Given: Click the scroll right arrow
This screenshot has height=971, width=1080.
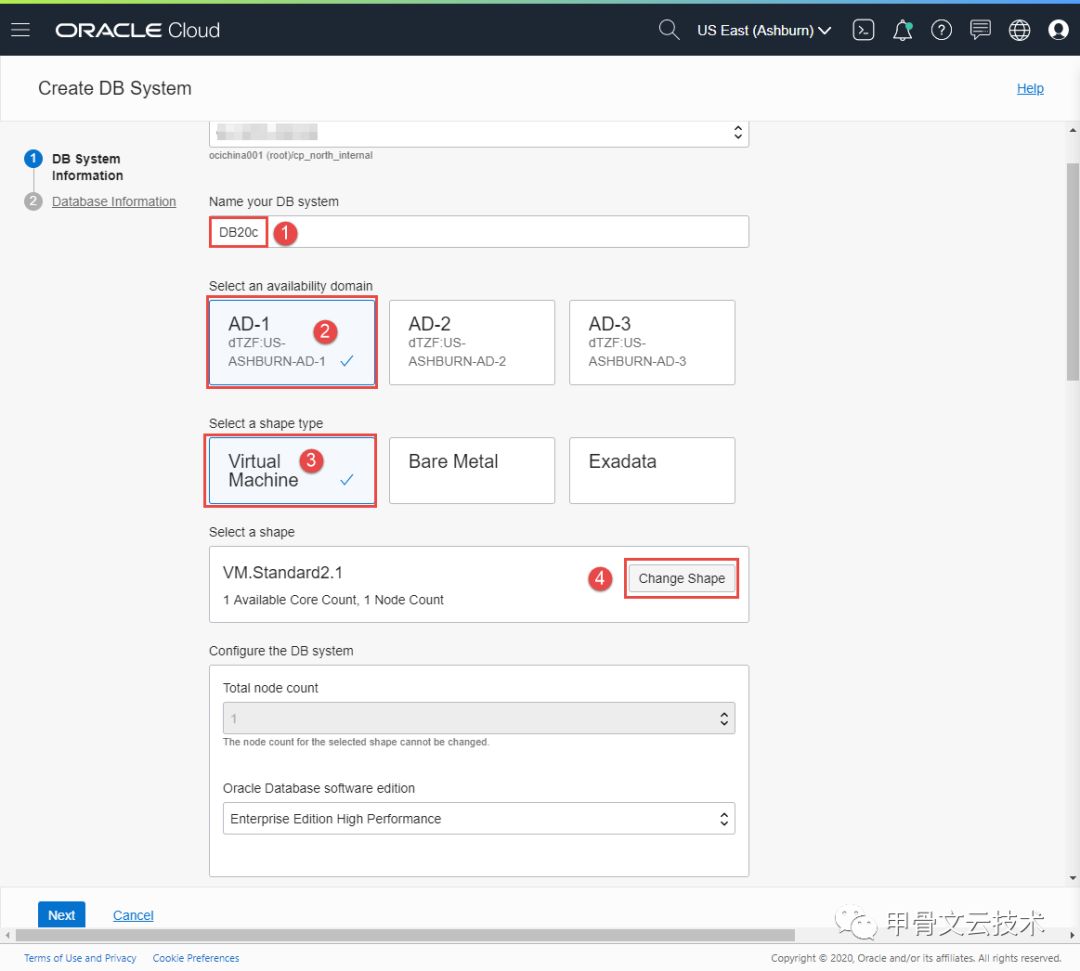Looking at the screenshot, I should pos(1072,935).
